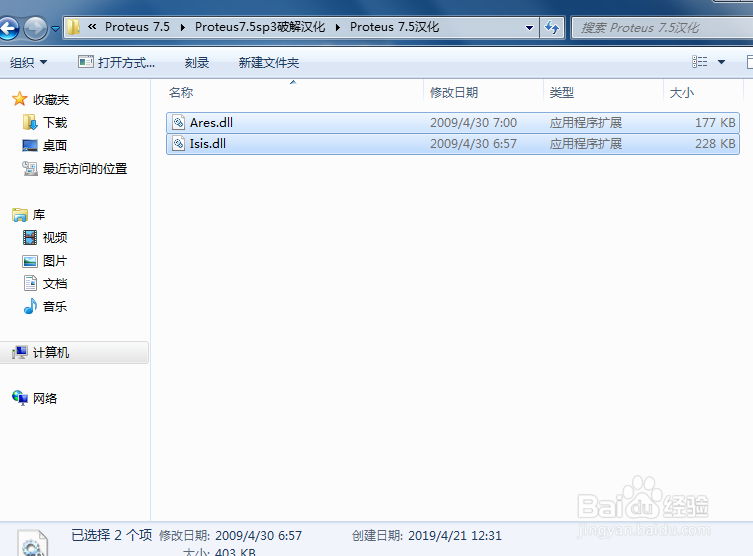Image resolution: width=753 pixels, height=556 pixels.
Task: Open recent locations dropdown arrow
Action: coord(55,29)
